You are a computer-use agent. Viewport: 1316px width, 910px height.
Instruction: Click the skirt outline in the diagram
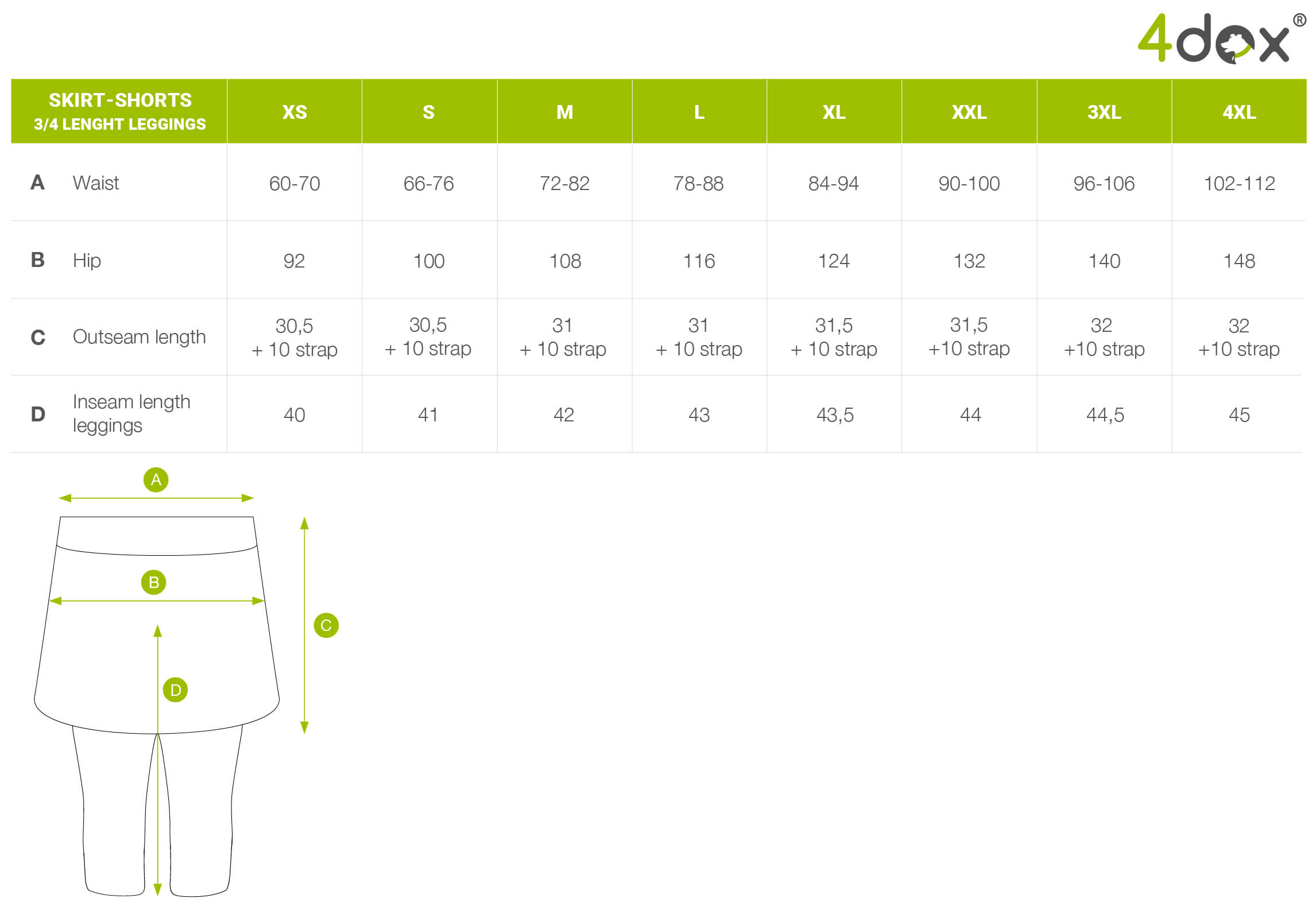pos(157,625)
